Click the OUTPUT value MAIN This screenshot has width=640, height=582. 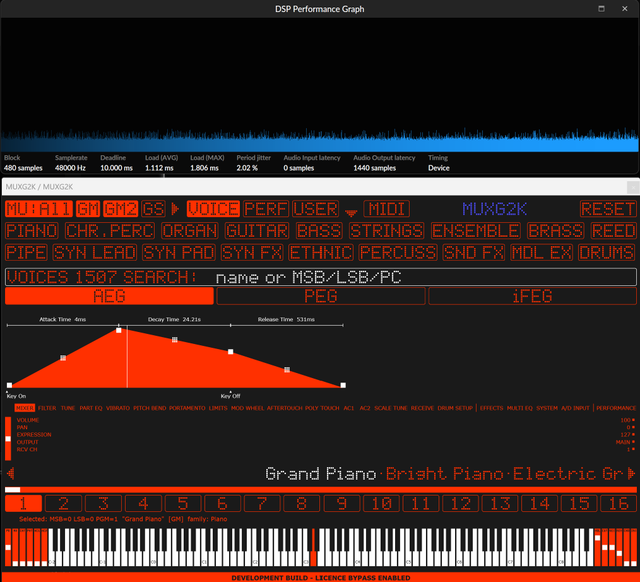[623, 442]
